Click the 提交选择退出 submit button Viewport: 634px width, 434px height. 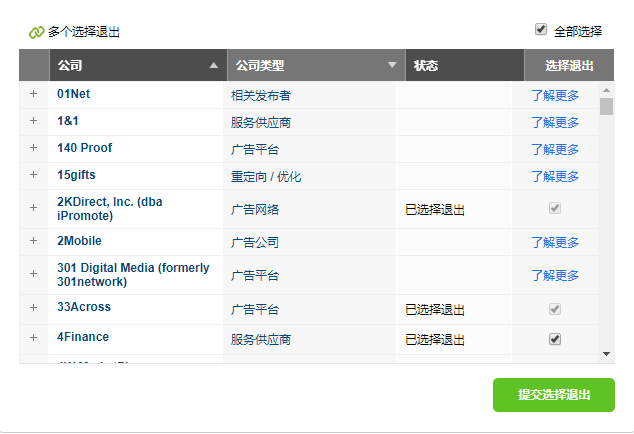pos(553,395)
